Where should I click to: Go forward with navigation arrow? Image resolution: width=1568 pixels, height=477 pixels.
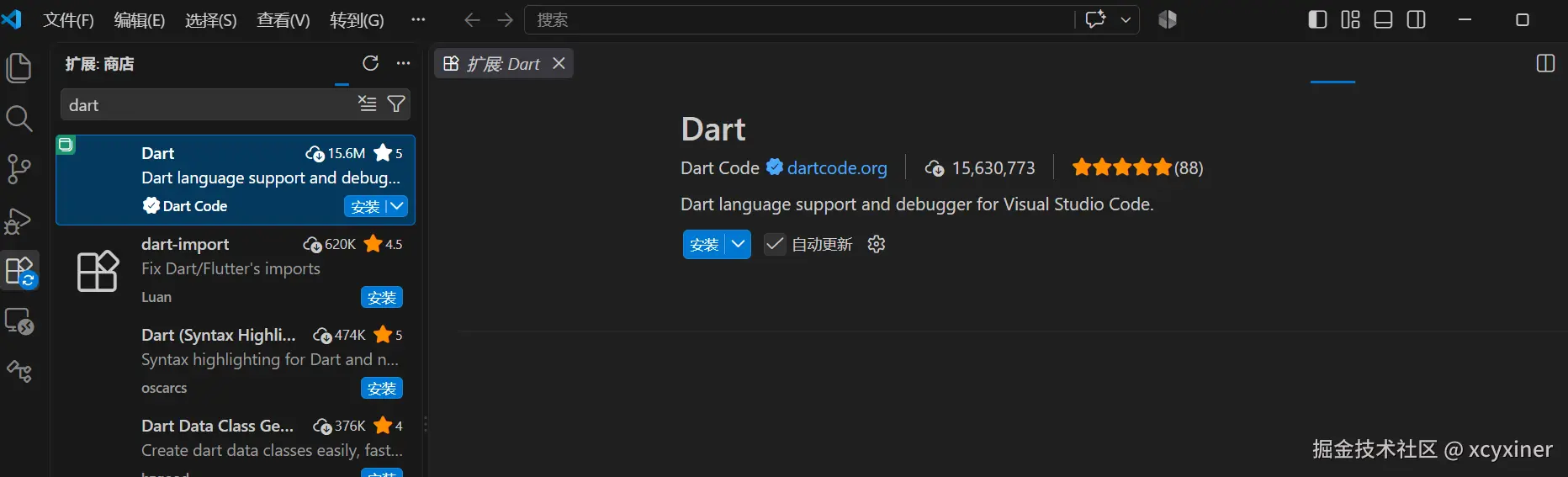pos(505,20)
